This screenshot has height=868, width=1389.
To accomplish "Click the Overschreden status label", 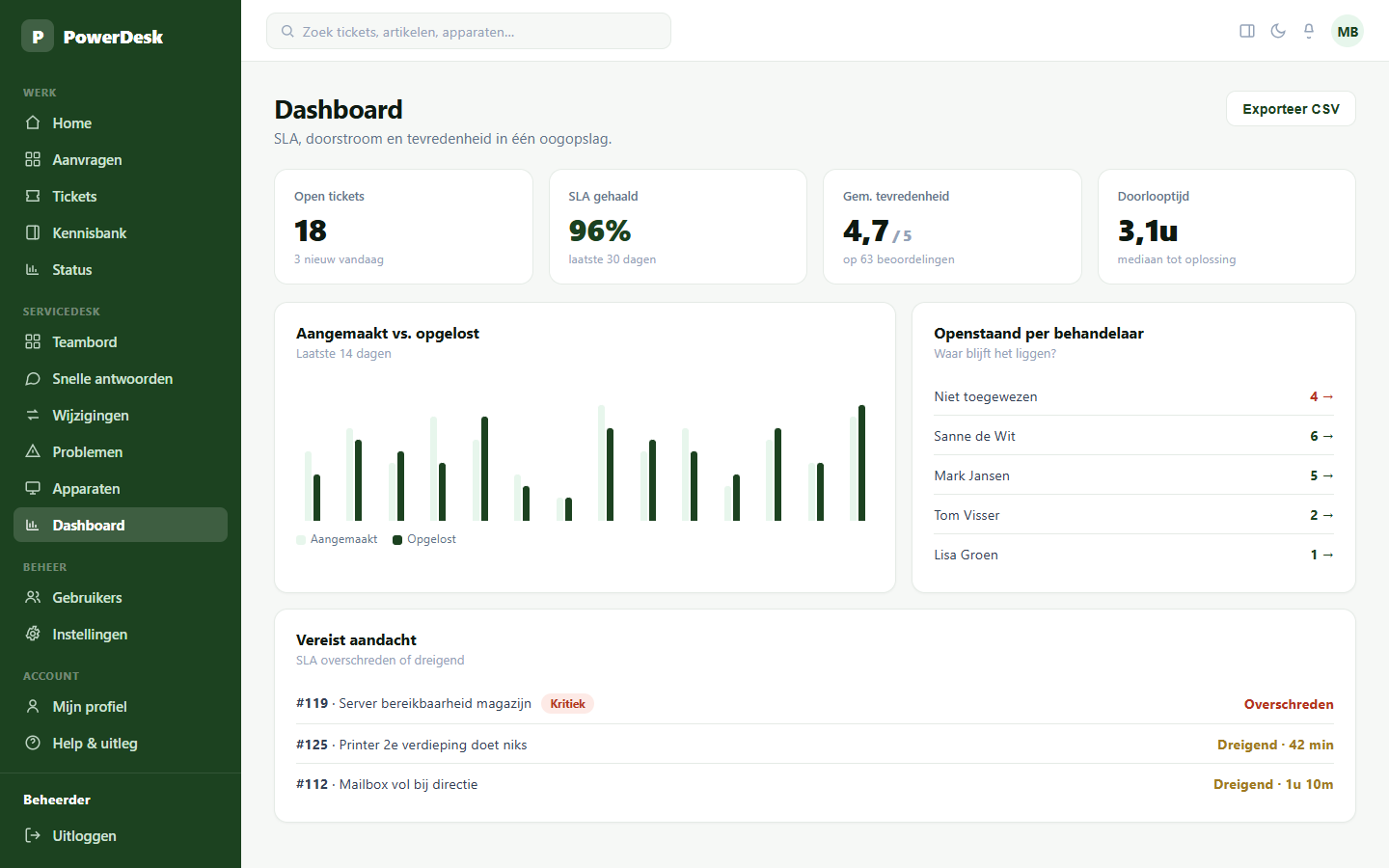I will 1289,704.
